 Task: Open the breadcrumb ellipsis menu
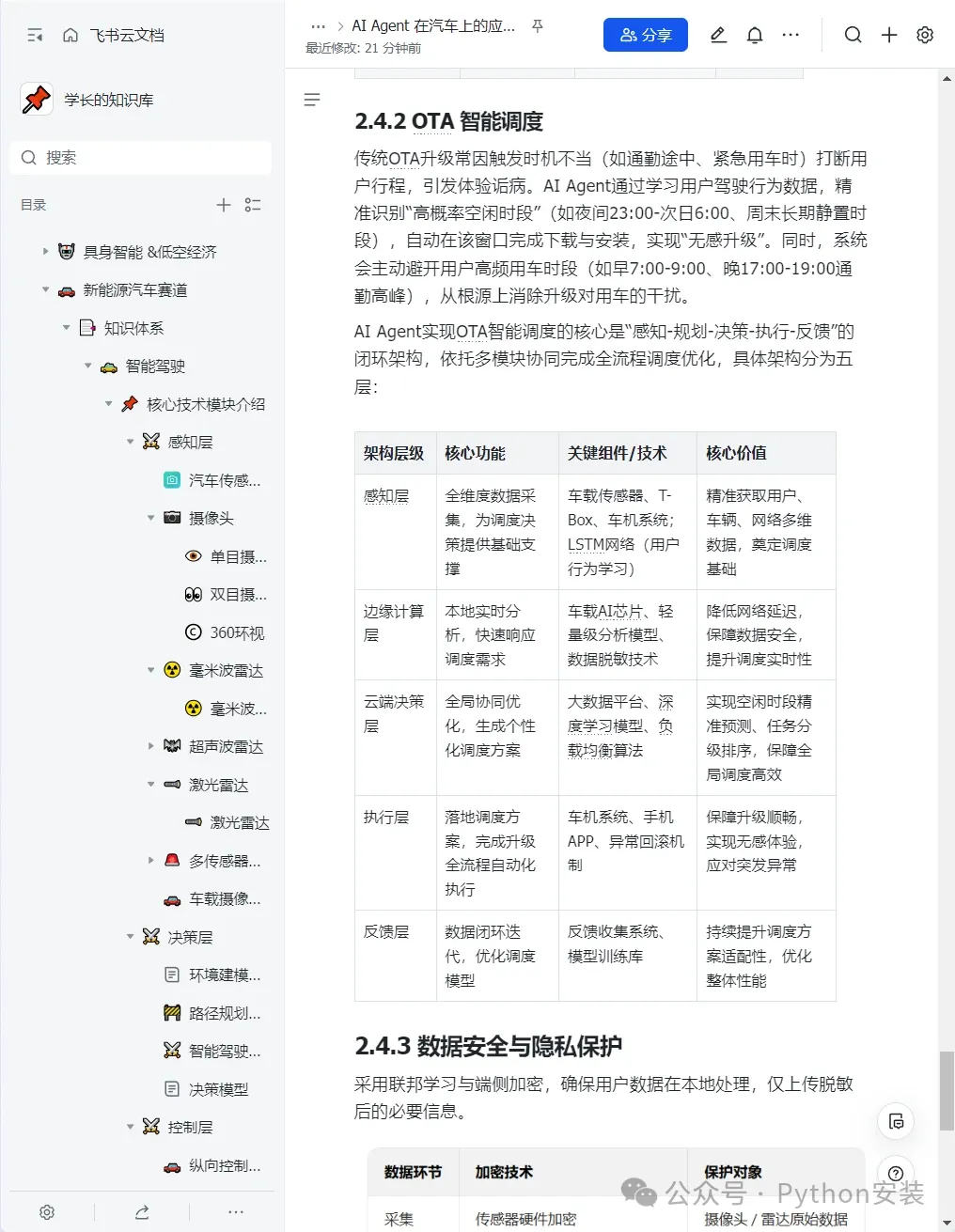(318, 26)
